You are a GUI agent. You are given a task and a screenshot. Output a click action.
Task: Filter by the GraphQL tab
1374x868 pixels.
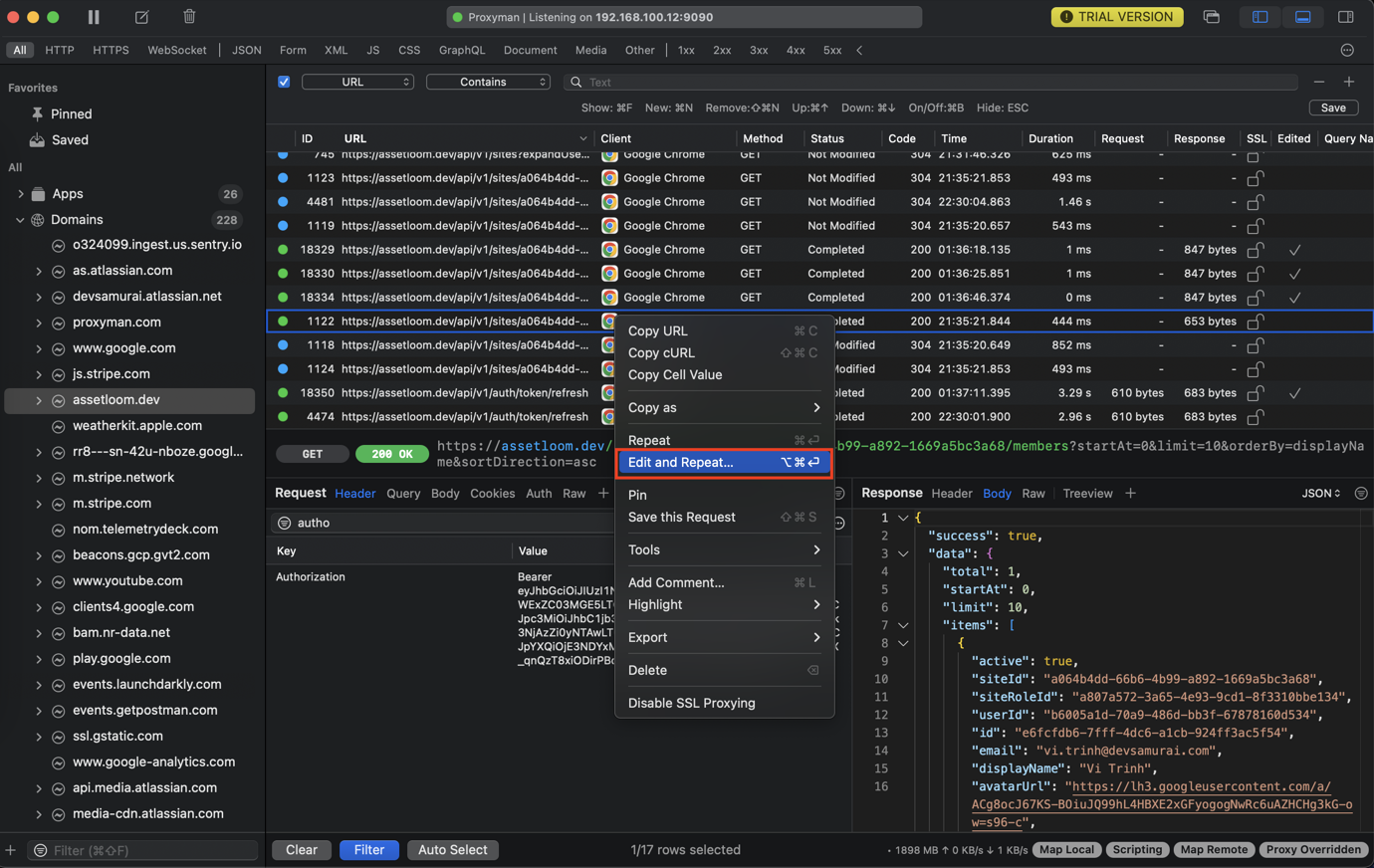[462, 50]
